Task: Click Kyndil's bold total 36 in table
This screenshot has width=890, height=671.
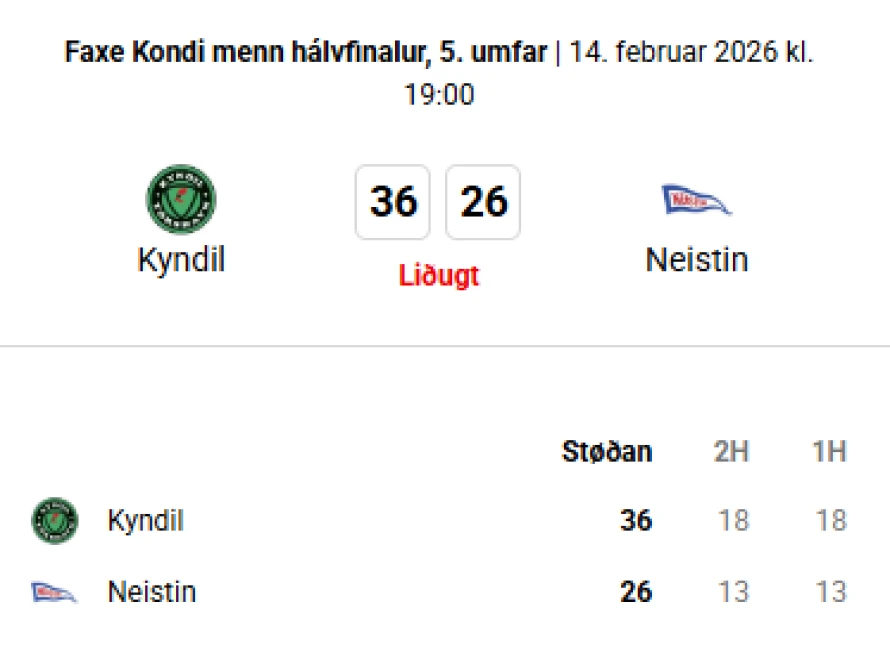Action: [635, 521]
